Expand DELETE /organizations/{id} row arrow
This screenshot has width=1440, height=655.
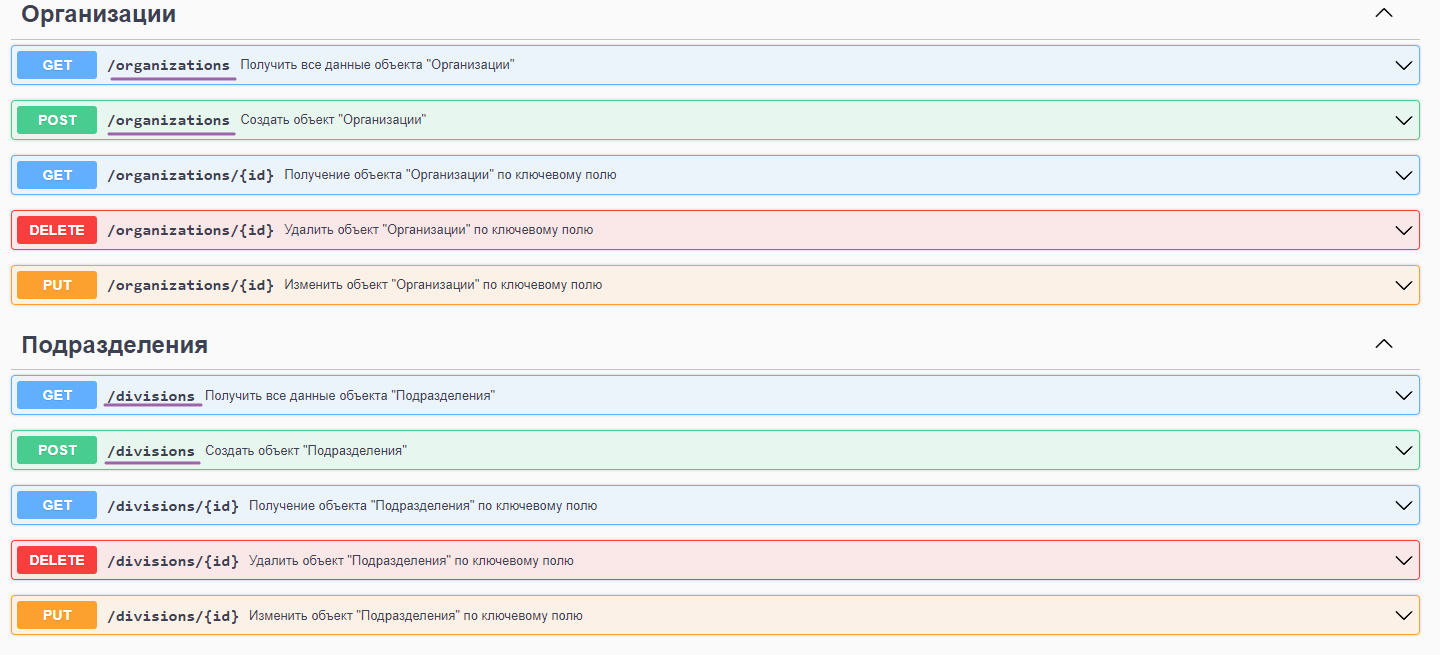point(1403,230)
